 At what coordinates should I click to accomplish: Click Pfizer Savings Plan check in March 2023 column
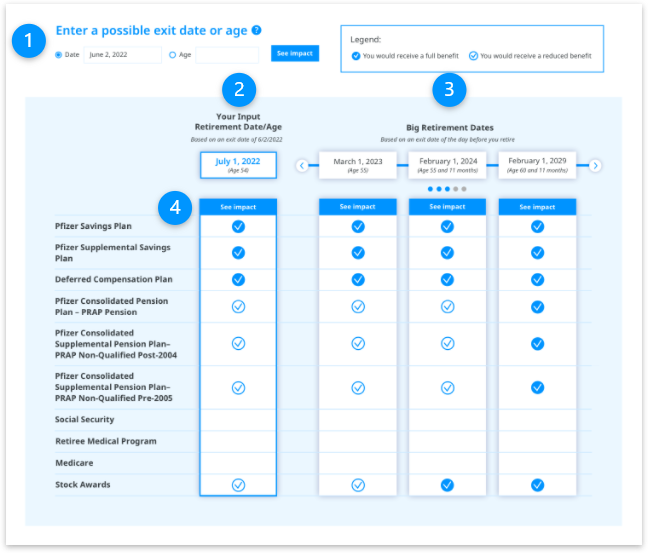point(358,226)
